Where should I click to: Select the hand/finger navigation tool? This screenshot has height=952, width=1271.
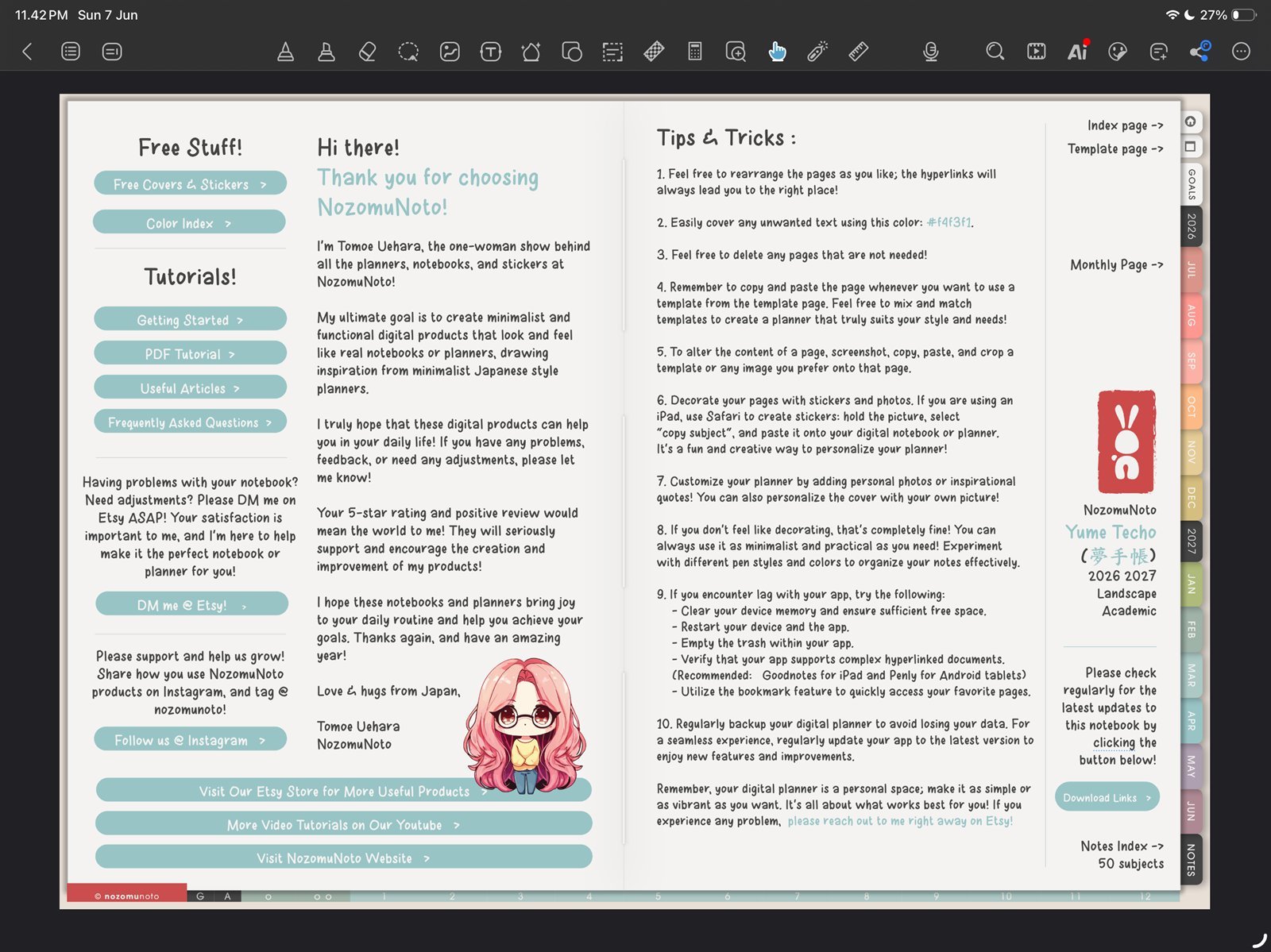click(777, 52)
